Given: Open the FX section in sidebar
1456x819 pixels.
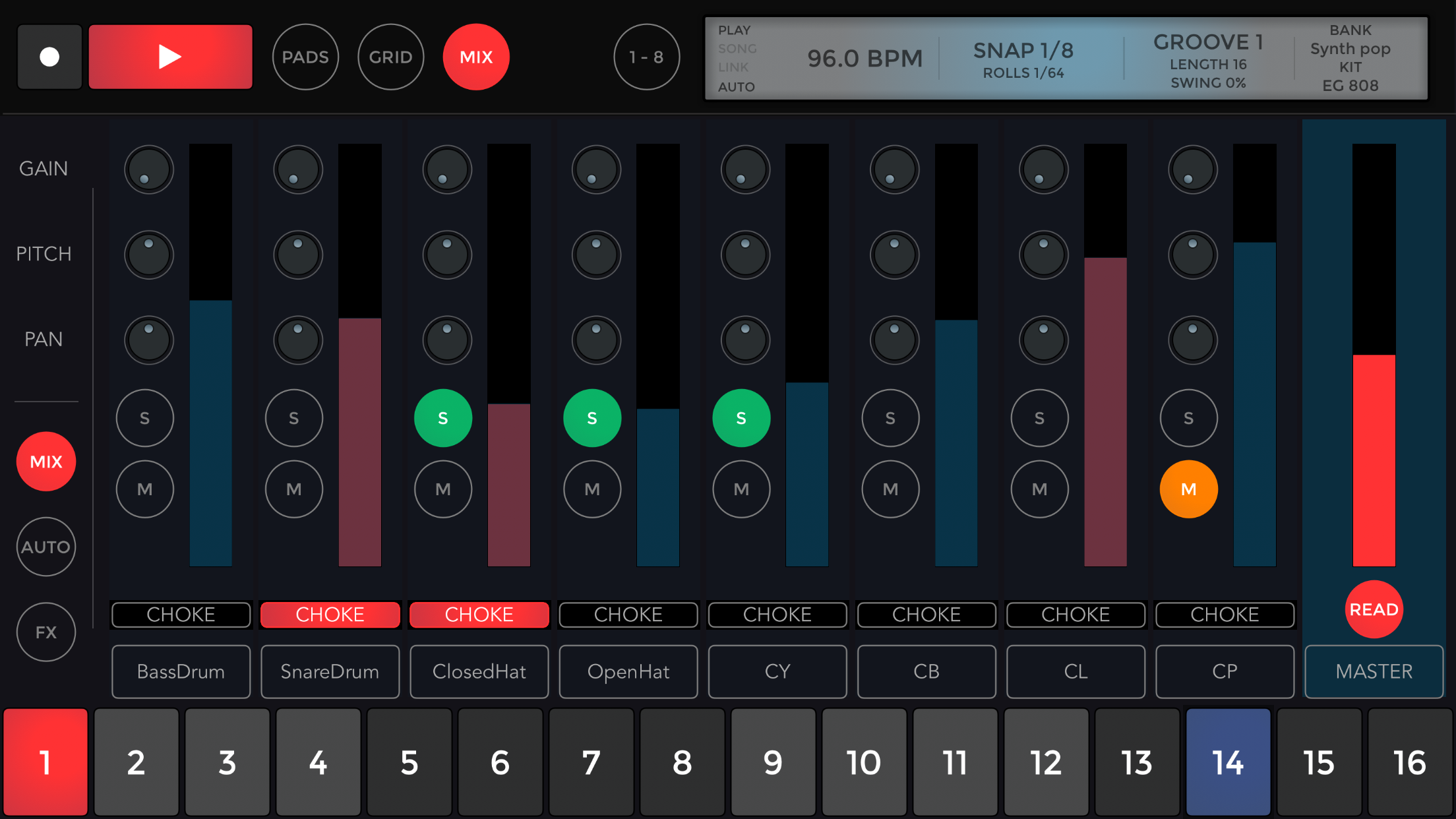Looking at the screenshot, I should pyautogui.click(x=46, y=632).
